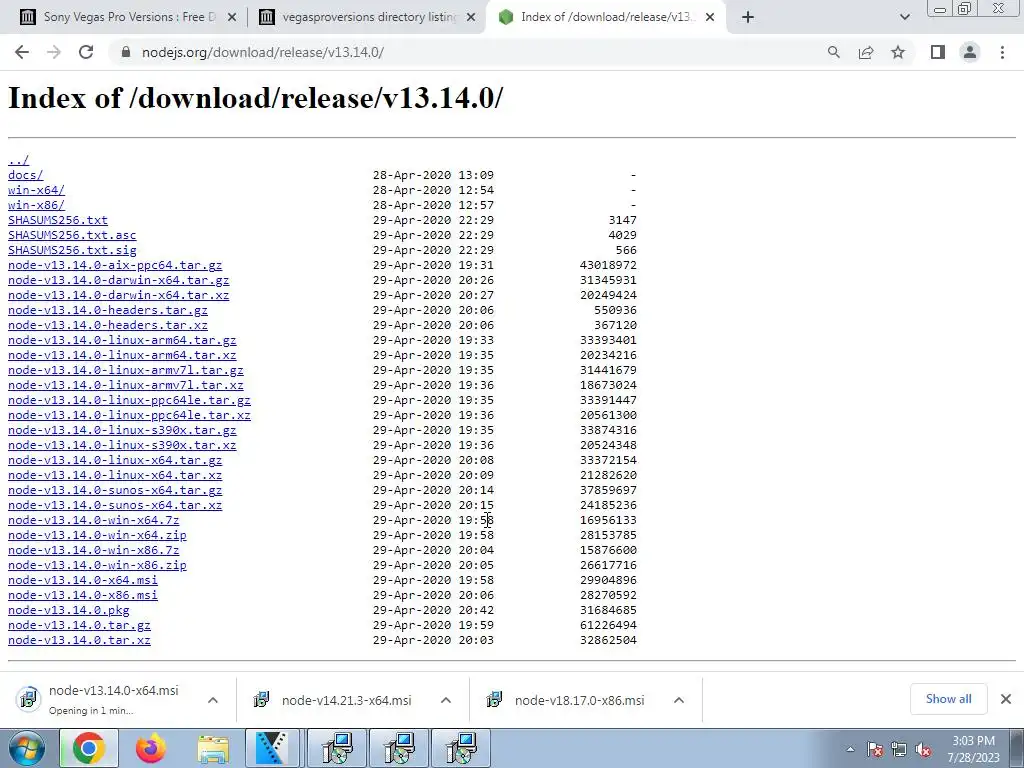
Task: Close the Index of /download/release tab
Action: click(x=710, y=18)
